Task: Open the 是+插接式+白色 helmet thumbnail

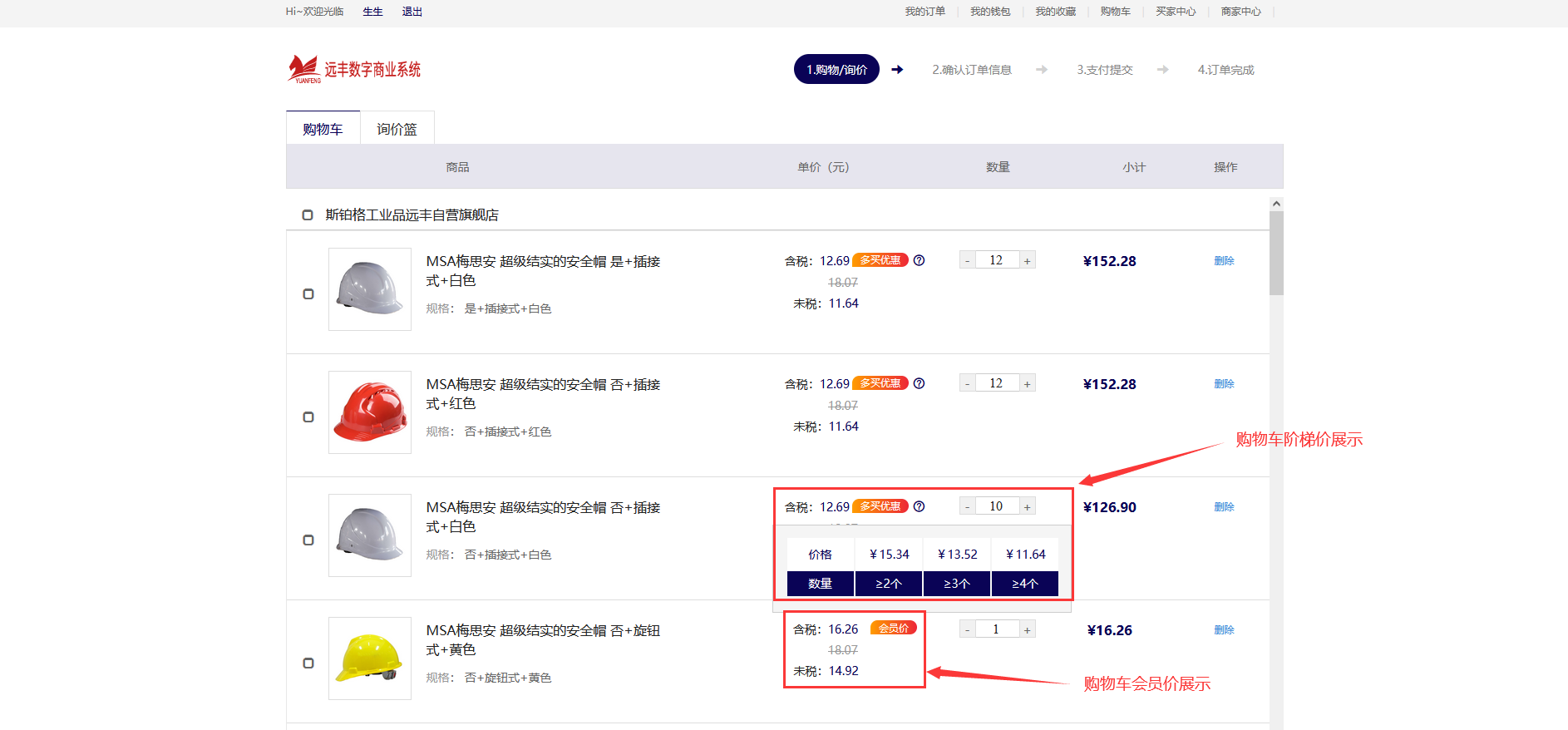Action: point(370,289)
